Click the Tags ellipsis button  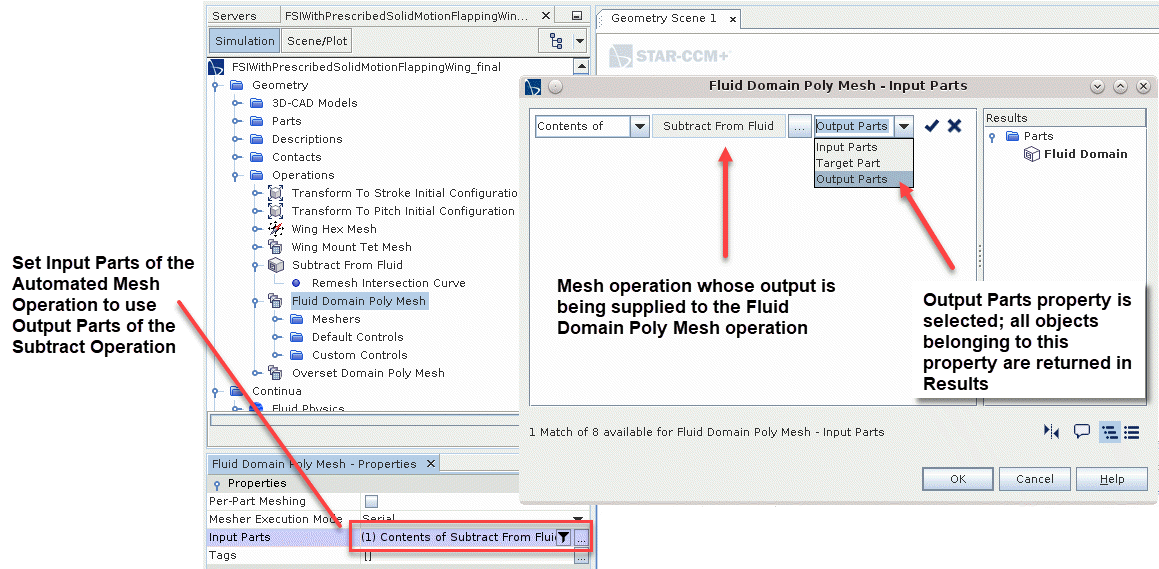coord(581,557)
